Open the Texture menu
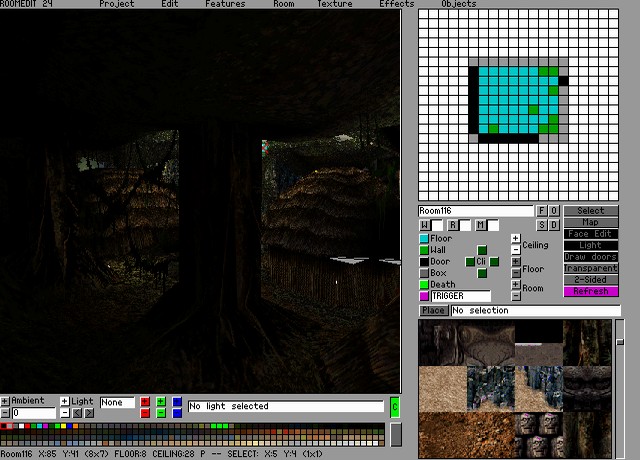Image resolution: width=640 pixels, height=460 pixels. [x=335, y=4]
